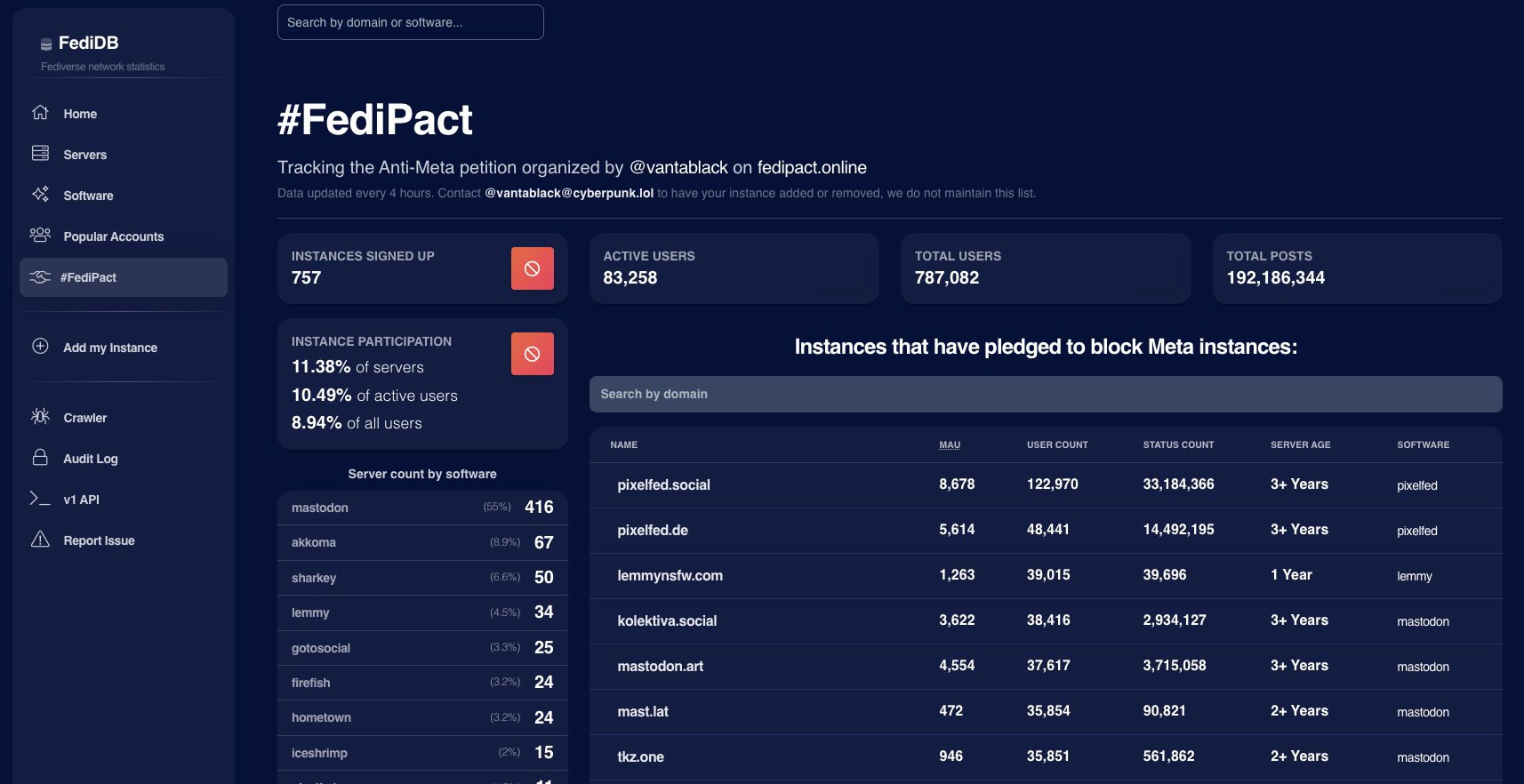This screenshot has height=784, width=1524.
Task: Select the firefish software count row
Action: point(422,683)
